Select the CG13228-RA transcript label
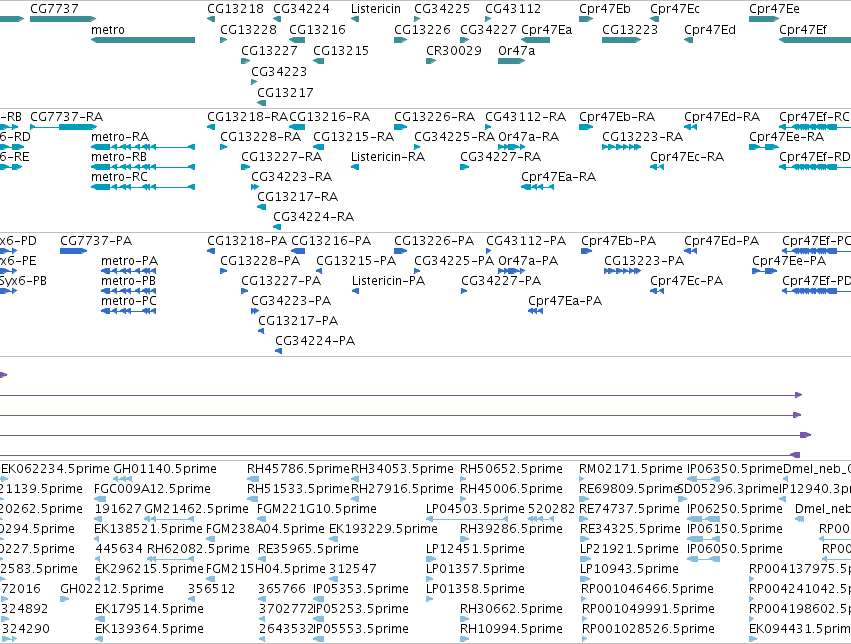 coord(261,137)
